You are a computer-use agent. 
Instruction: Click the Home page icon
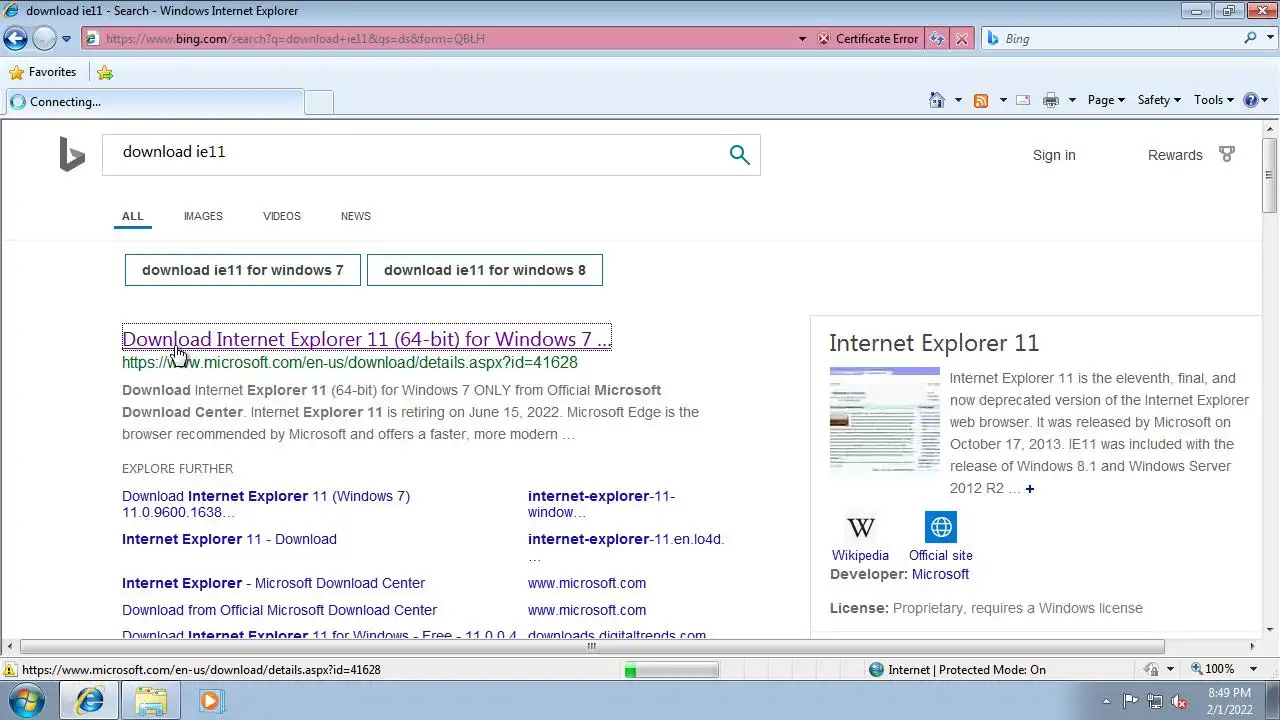pos(937,100)
